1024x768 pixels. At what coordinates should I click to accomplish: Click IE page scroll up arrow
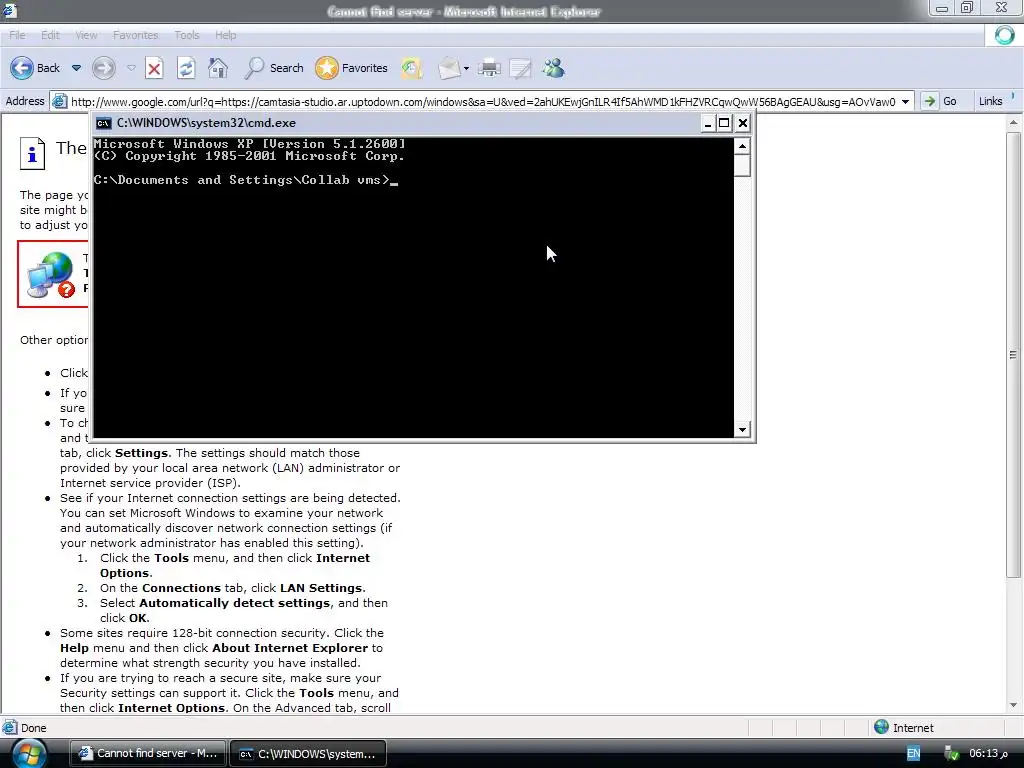point(1014,122)
